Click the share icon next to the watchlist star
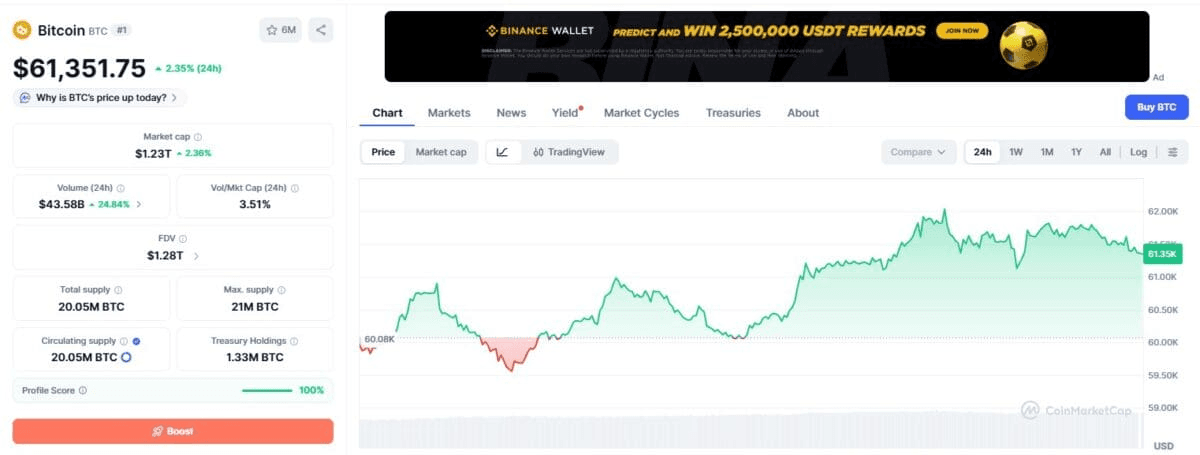1200x455 pixels. click(x=321, y=30)
